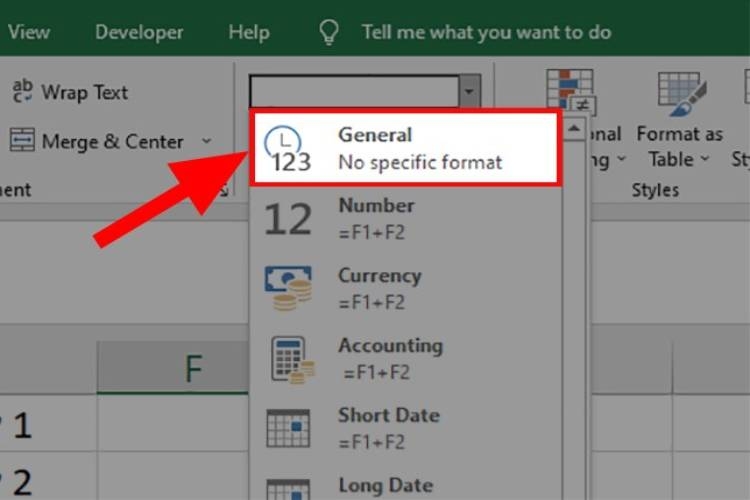This screenshot has height=500, width=750.
Task: Click the Conditional Formatting icon
Action: click(x=569, y=93)
